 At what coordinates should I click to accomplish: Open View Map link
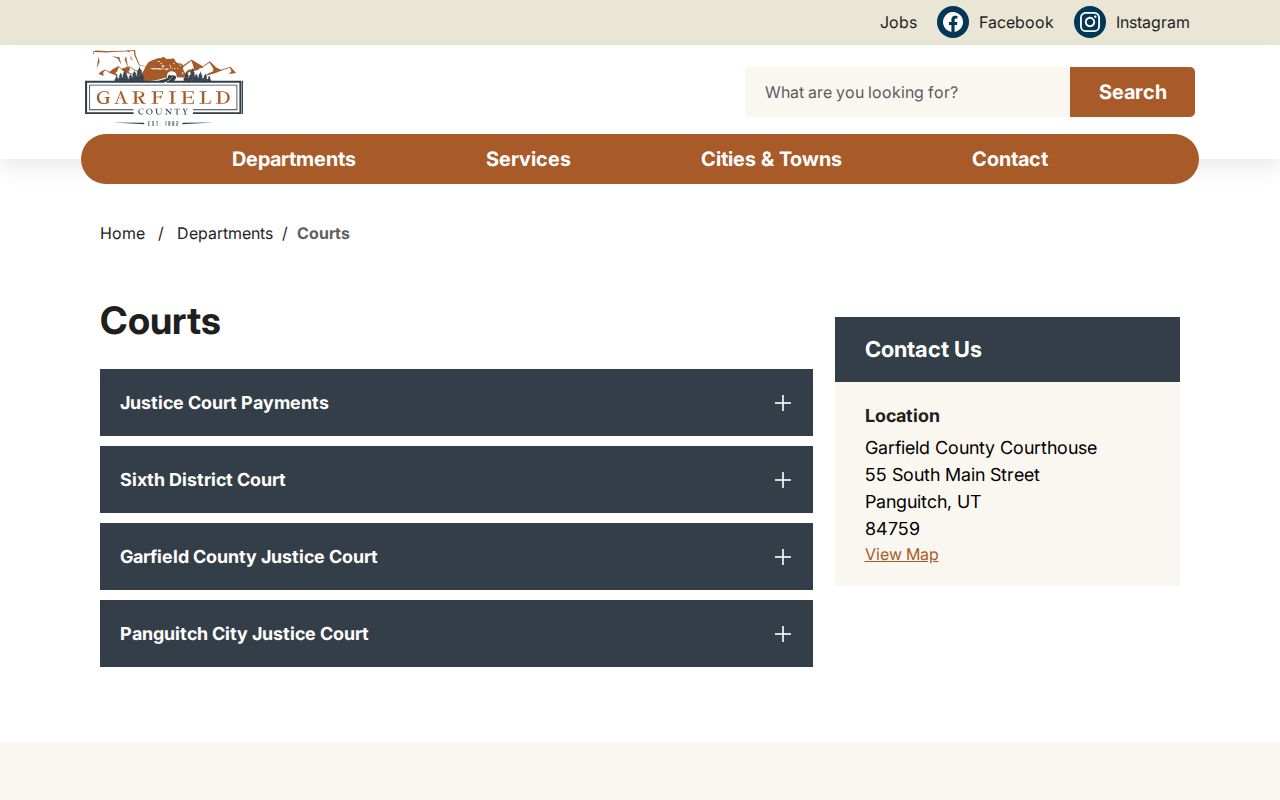click(x=901, y=554)
